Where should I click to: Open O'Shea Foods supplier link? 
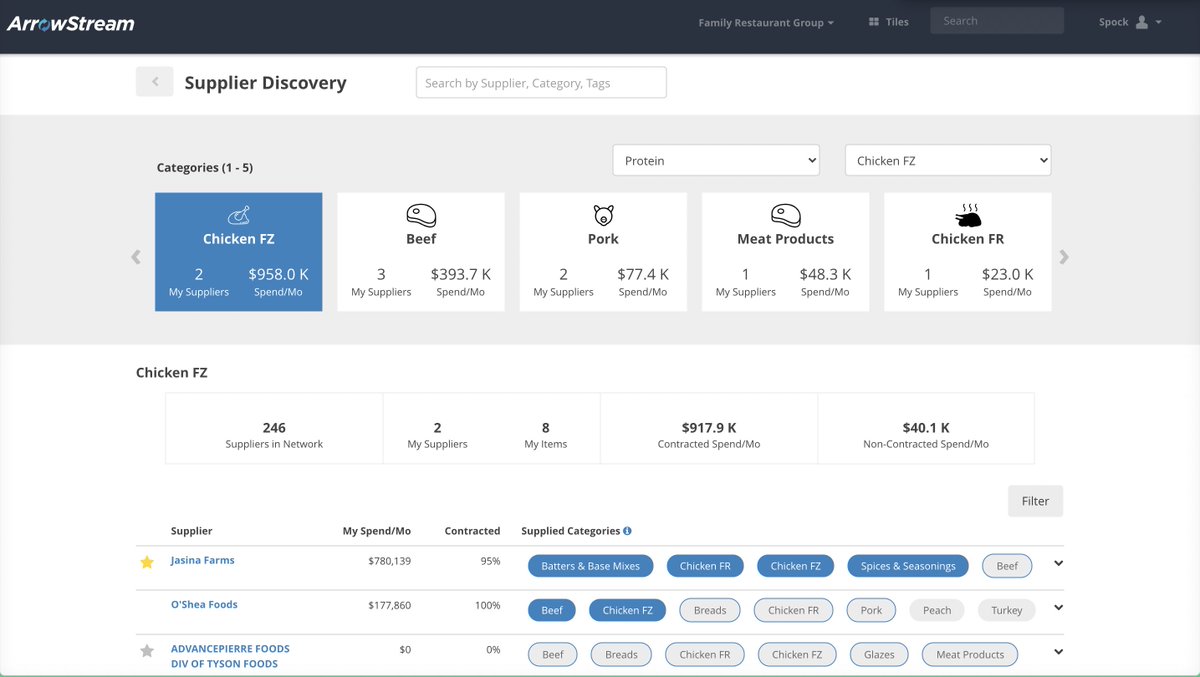tap(204, 604)
